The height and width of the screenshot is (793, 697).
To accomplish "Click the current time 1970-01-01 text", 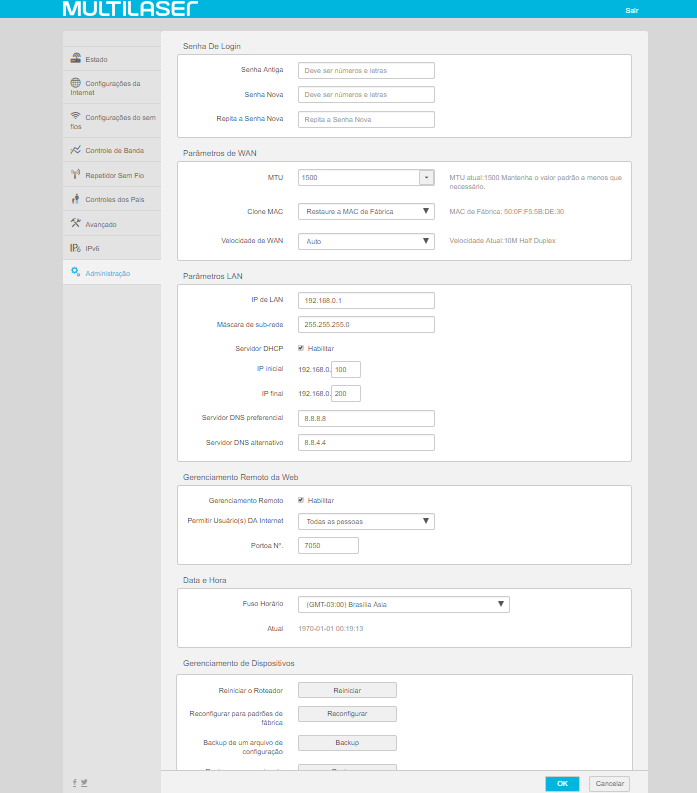I will coord(331,629).
